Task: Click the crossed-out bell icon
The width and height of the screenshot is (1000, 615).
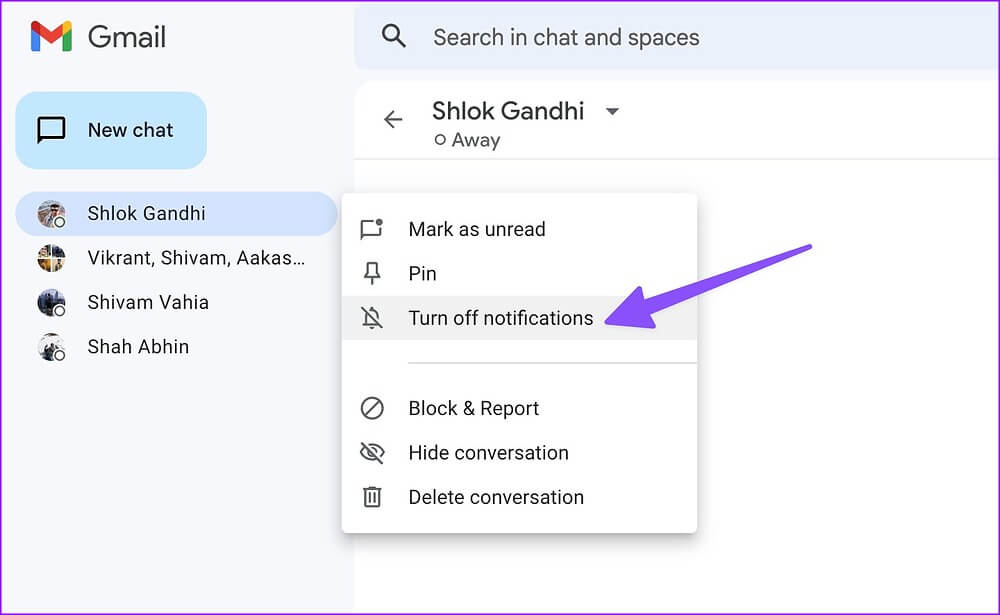Action: click(x=372, y=318)
